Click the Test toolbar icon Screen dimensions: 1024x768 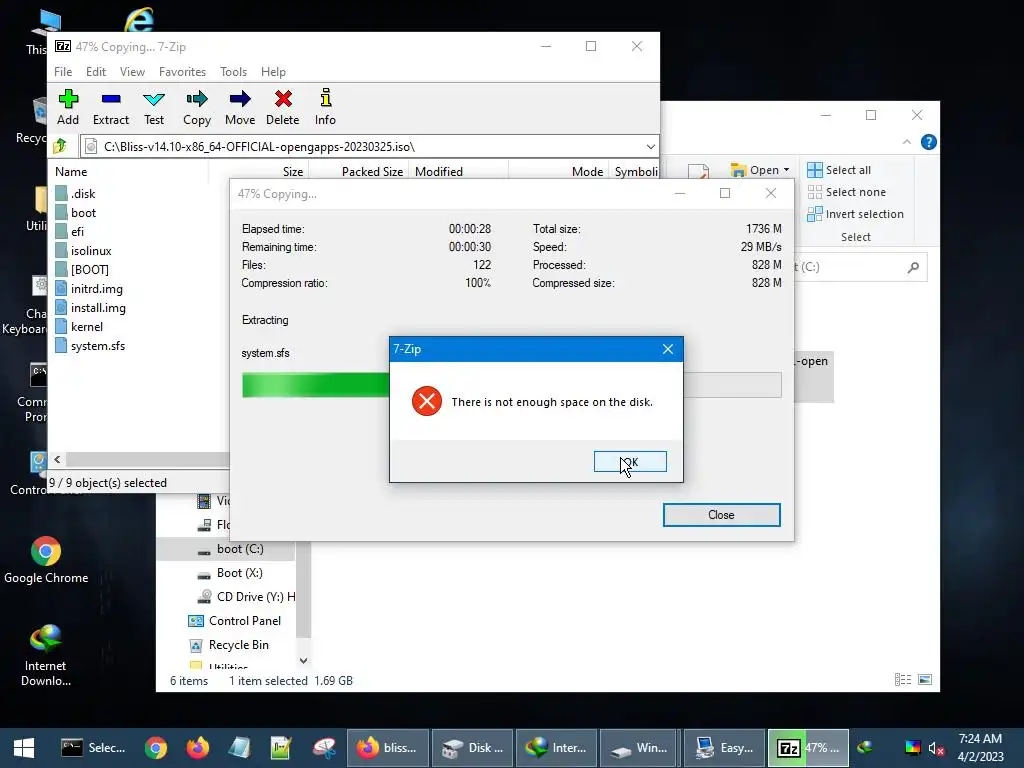[154, 108]
